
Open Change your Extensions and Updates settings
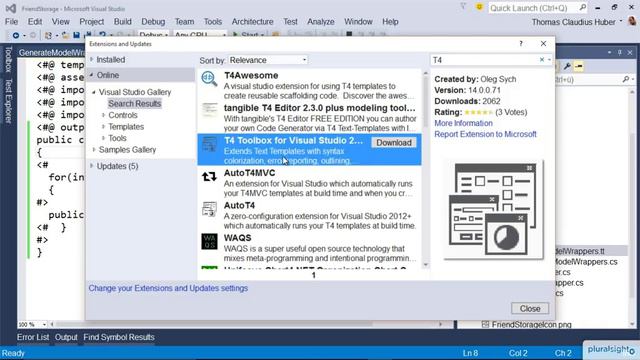[168, 288]
